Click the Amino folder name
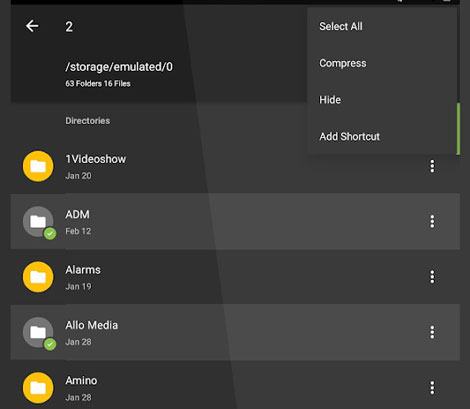 click(81, 380)
